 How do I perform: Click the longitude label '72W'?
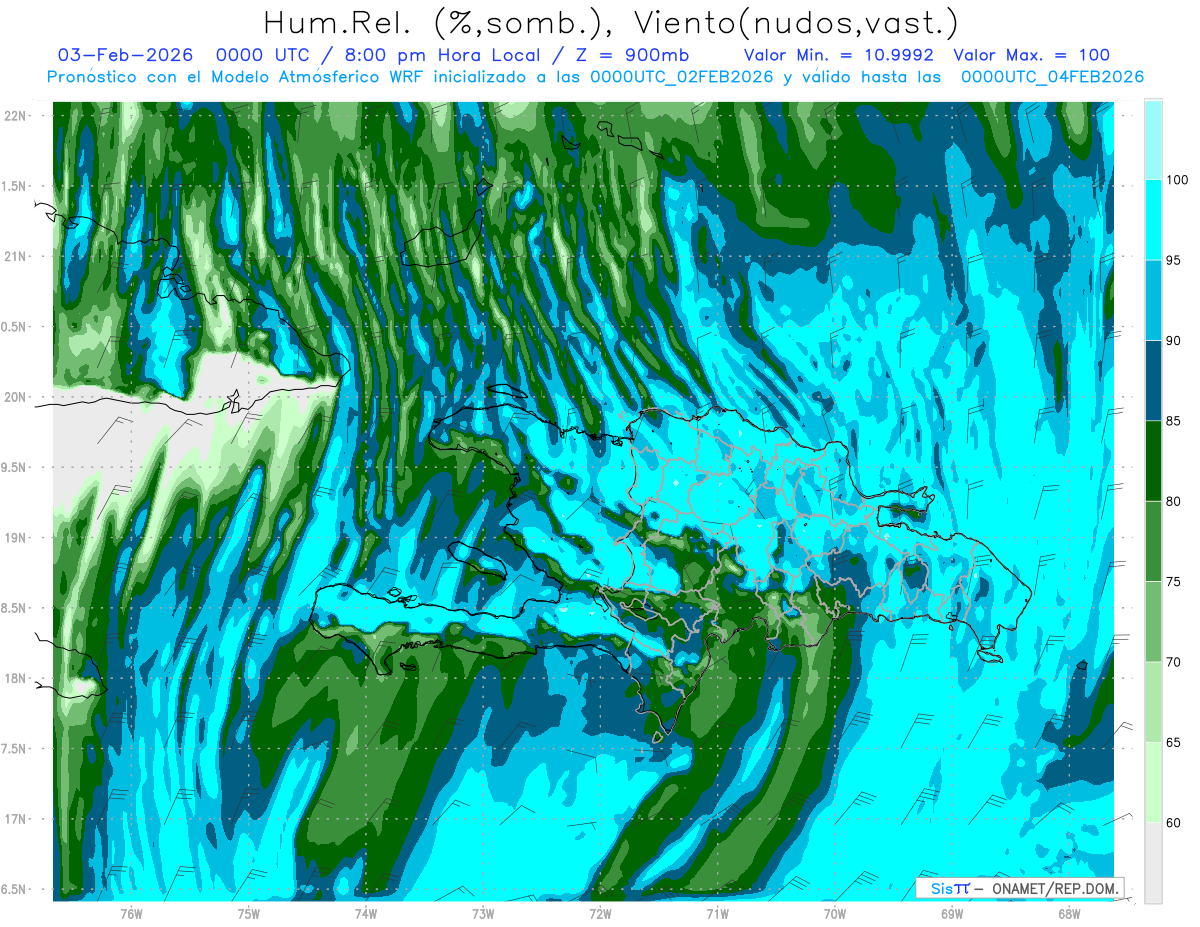click(x=600, y=914)
